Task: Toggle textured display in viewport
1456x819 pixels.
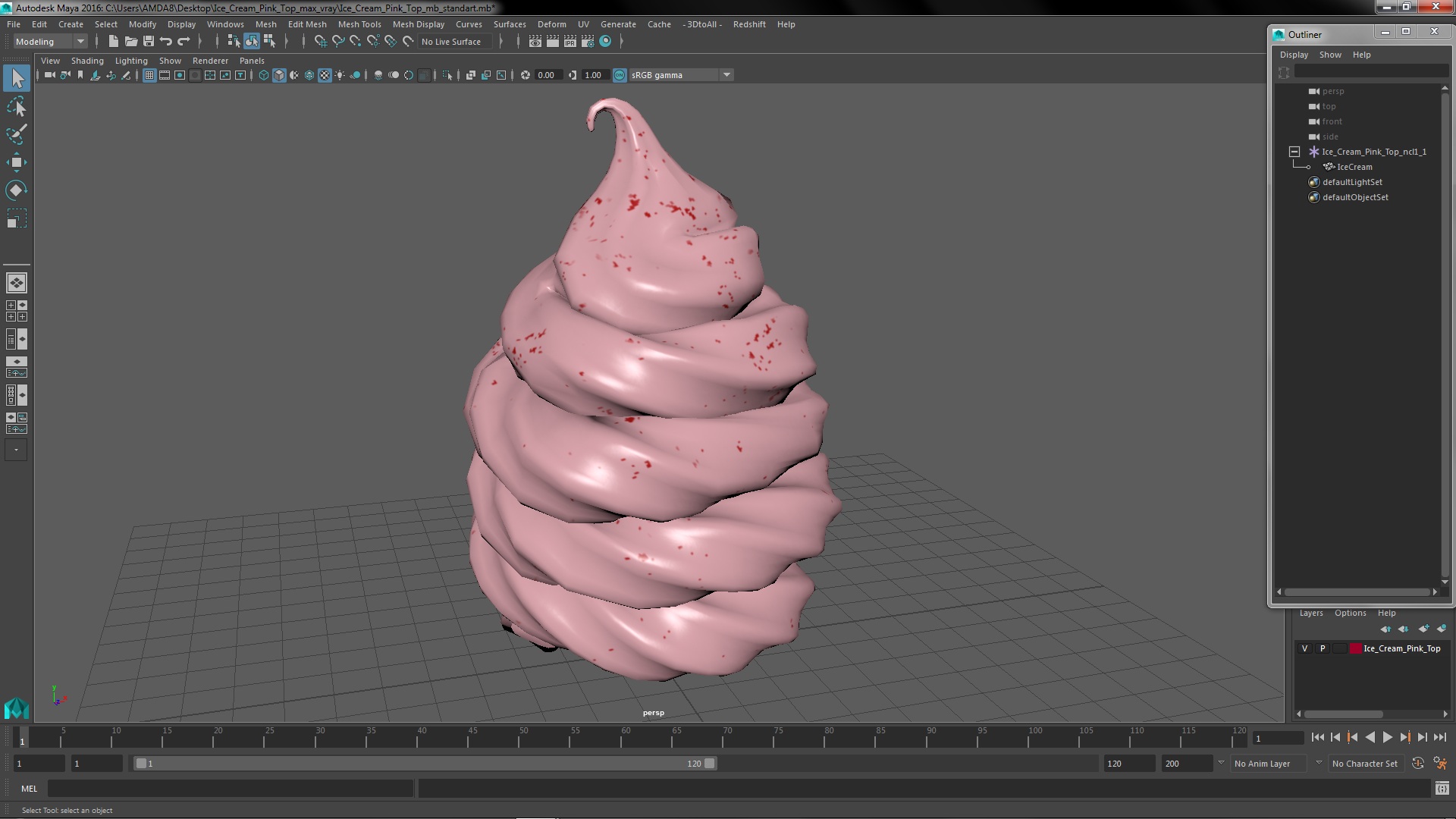Action: [x=325, y=75]
